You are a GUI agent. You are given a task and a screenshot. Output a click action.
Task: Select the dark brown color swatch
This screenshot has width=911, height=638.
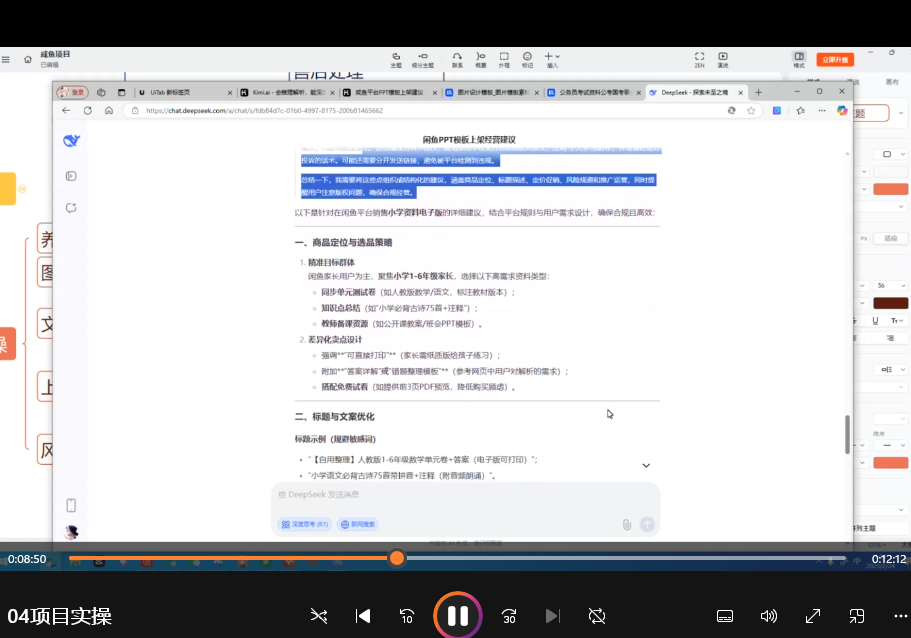pyautogui.click(x=890, y=303)
